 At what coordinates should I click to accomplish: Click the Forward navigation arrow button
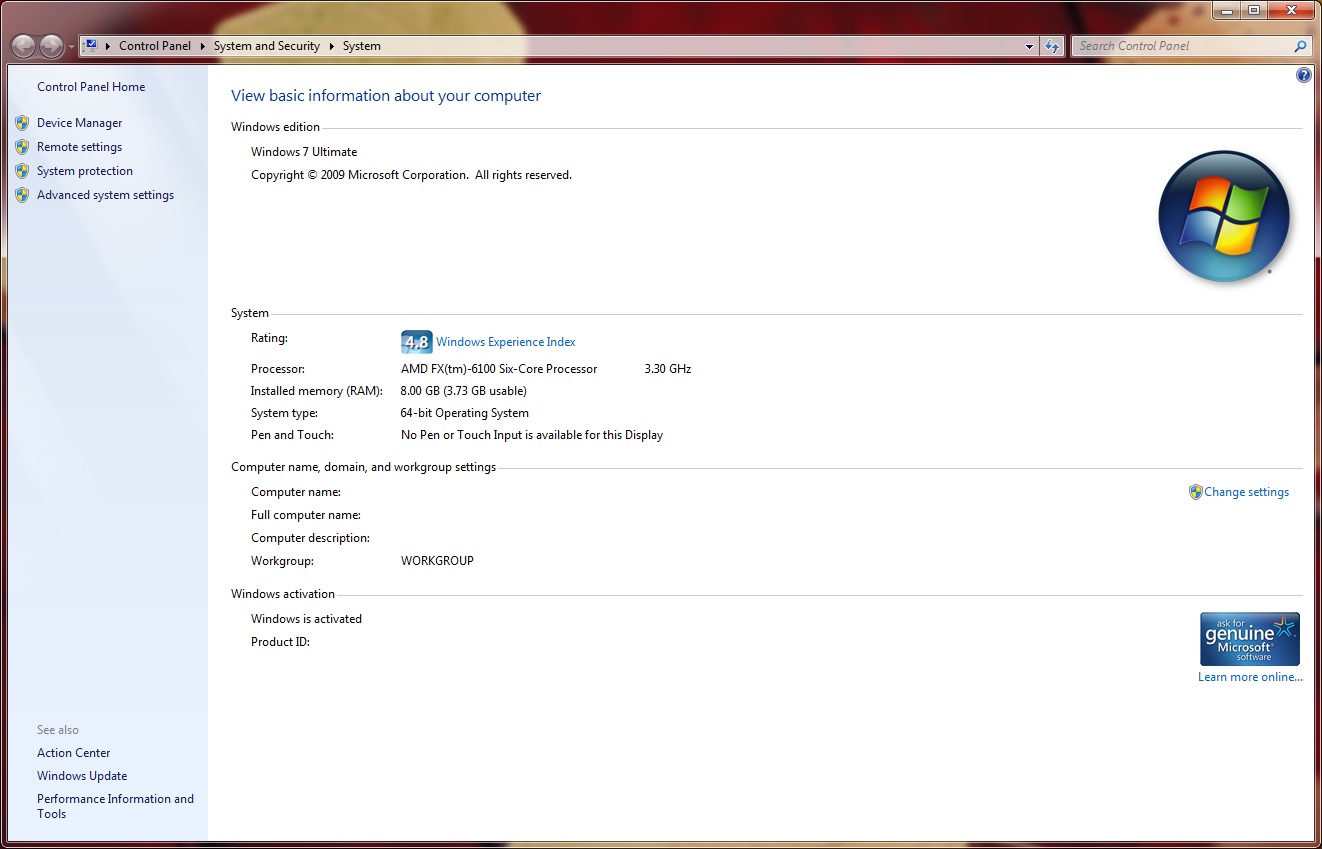coord(50,46)
